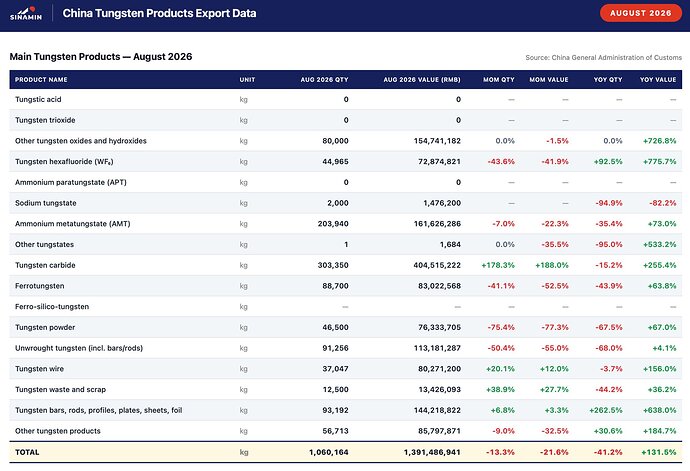Select 'Ammonium metatungstate (AMT)' row name
The image size is (690, 471).
click(73, 224)
